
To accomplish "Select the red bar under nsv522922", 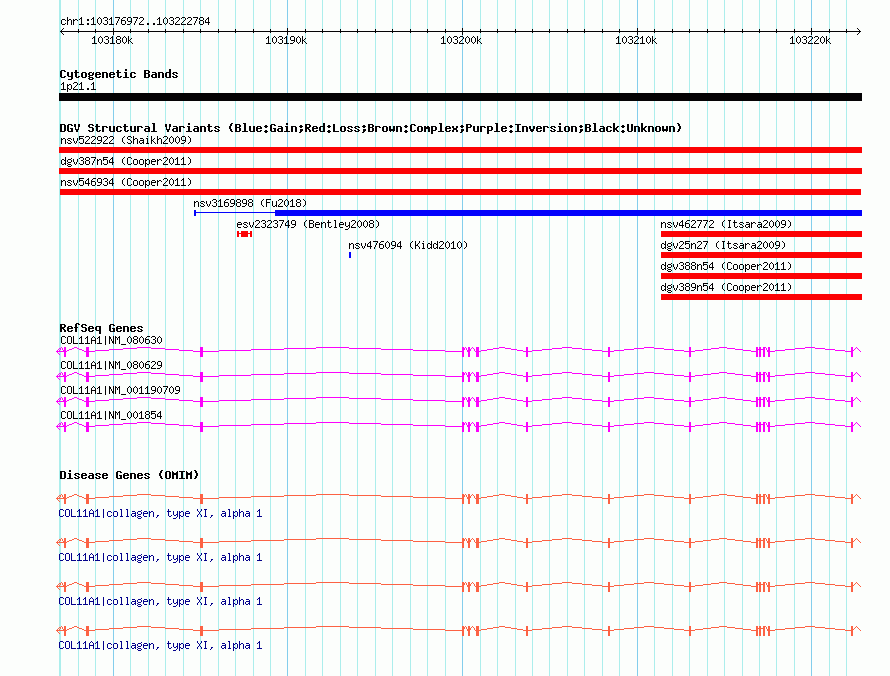I will (x=460, y=150).
